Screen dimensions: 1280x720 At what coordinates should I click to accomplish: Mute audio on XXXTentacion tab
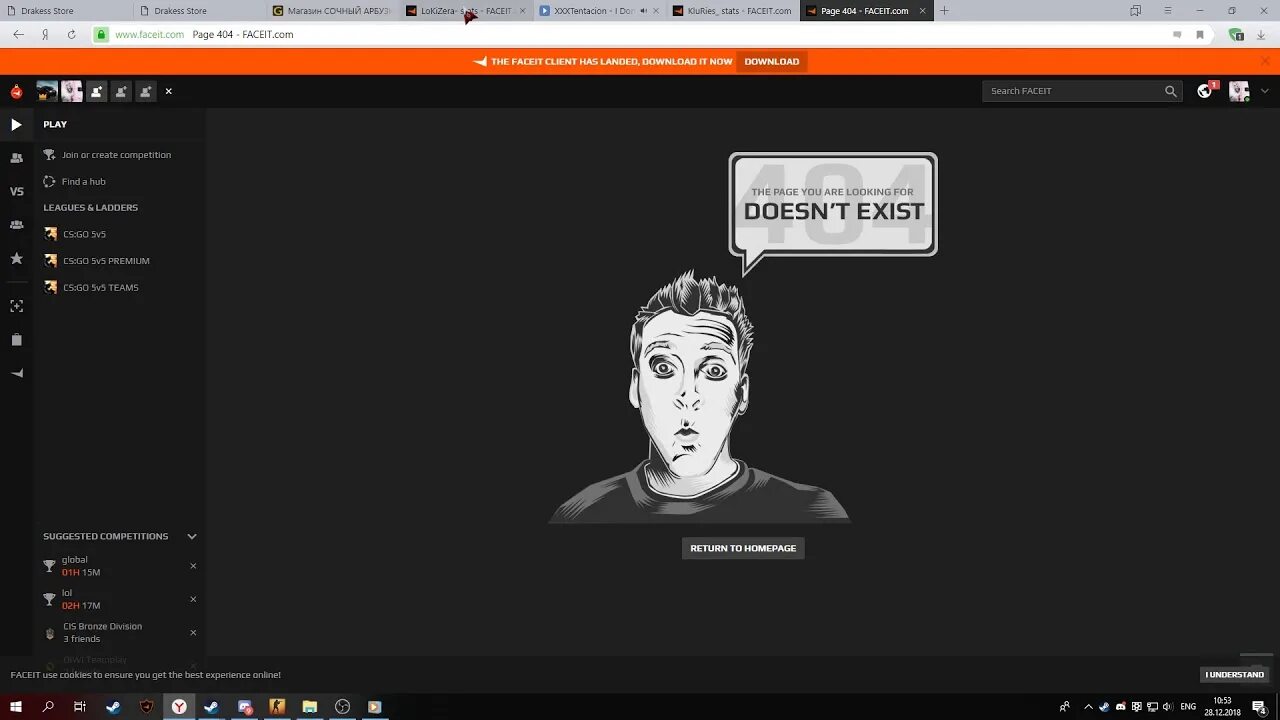coord(643,11)
